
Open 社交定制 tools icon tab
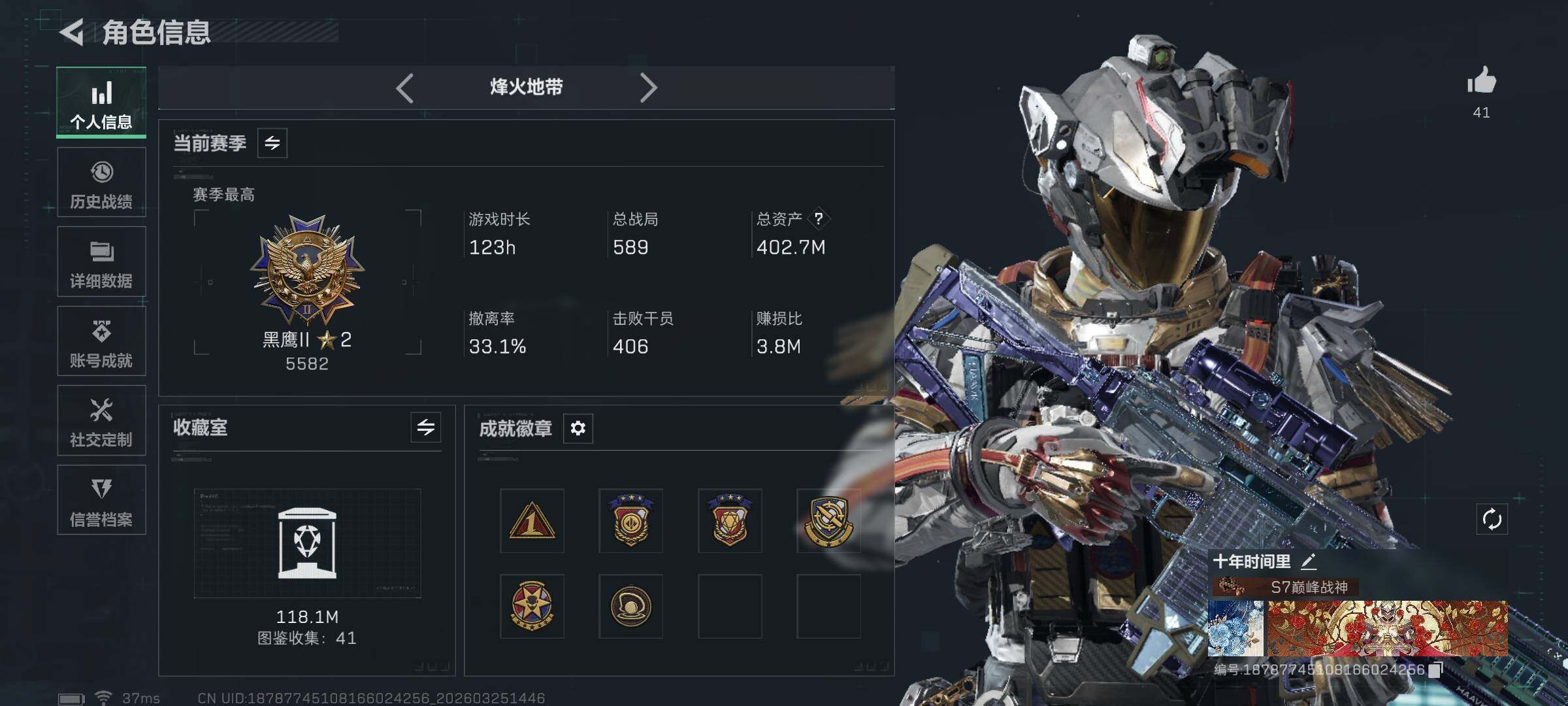coord(101,420)
